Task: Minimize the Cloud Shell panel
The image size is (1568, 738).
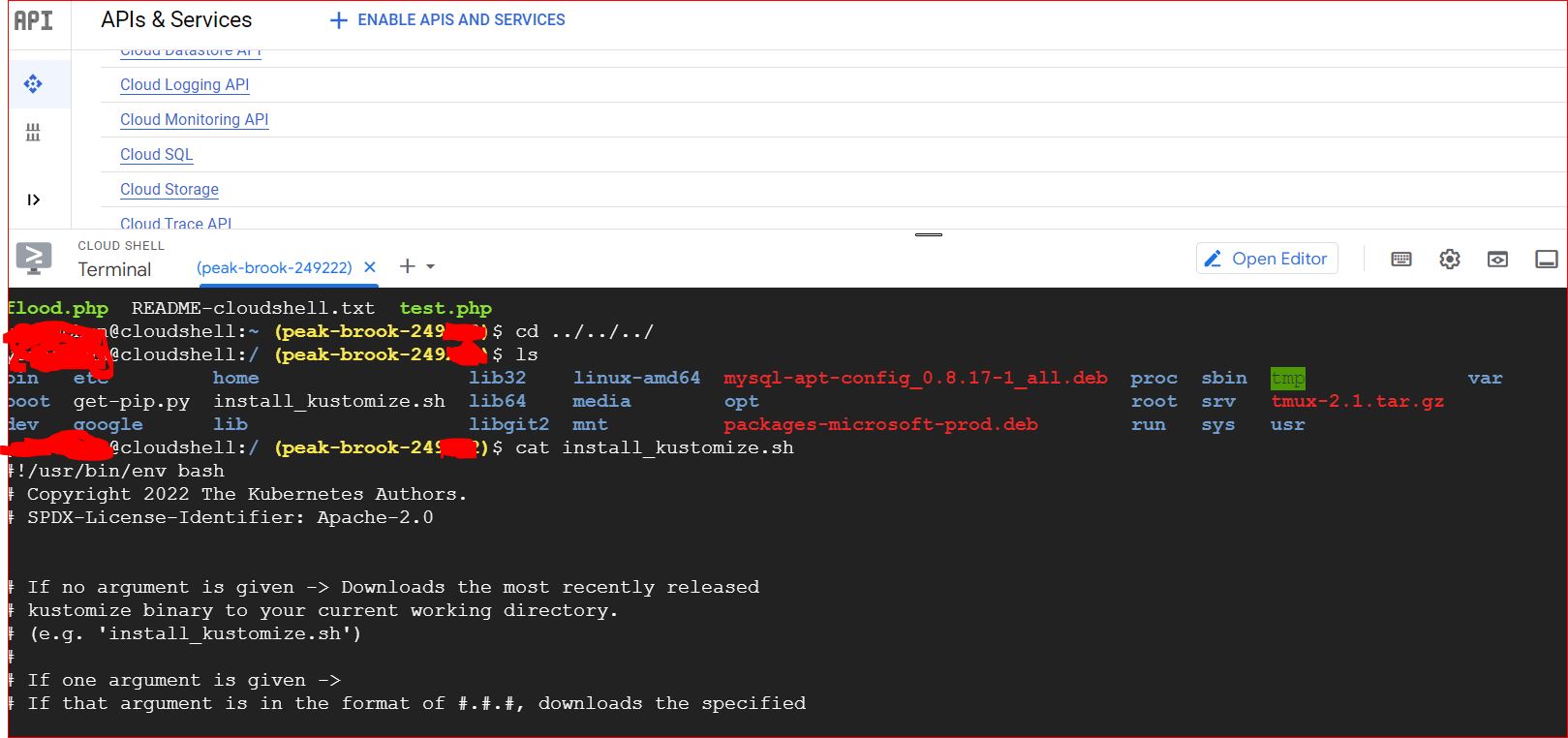Action: click(x=1547, y=259)
